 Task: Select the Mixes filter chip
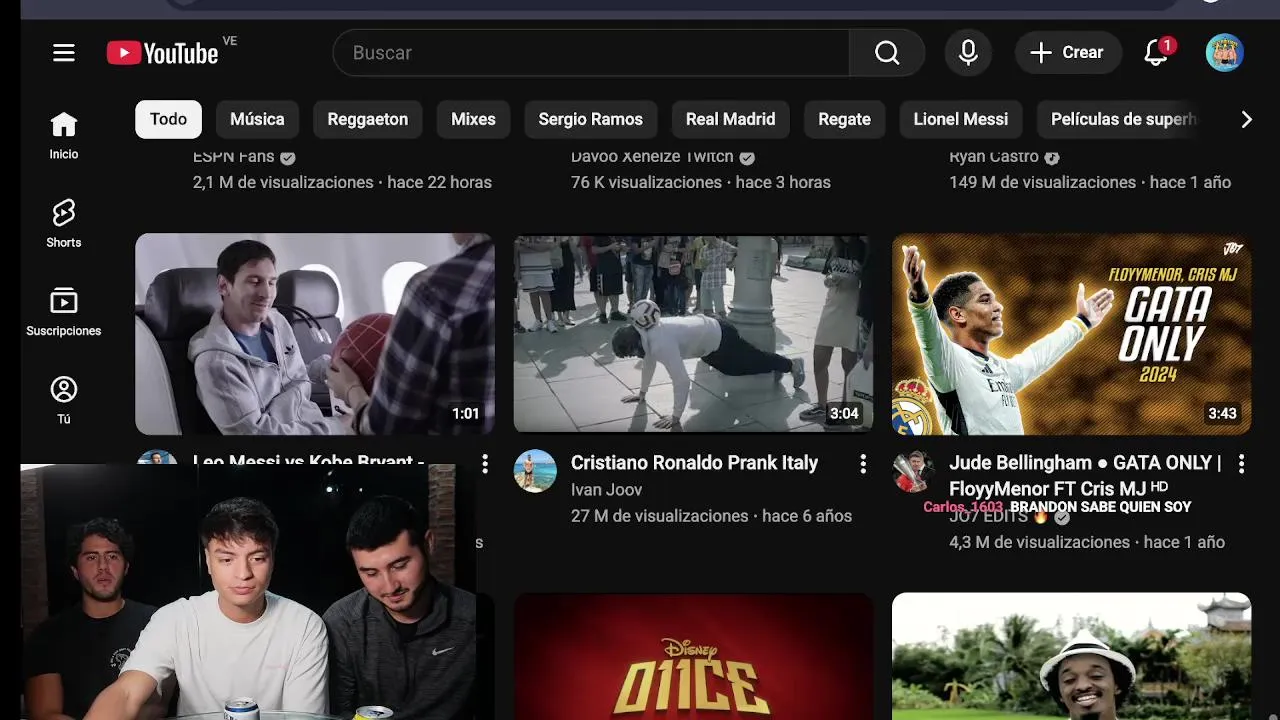click(473, 119)
